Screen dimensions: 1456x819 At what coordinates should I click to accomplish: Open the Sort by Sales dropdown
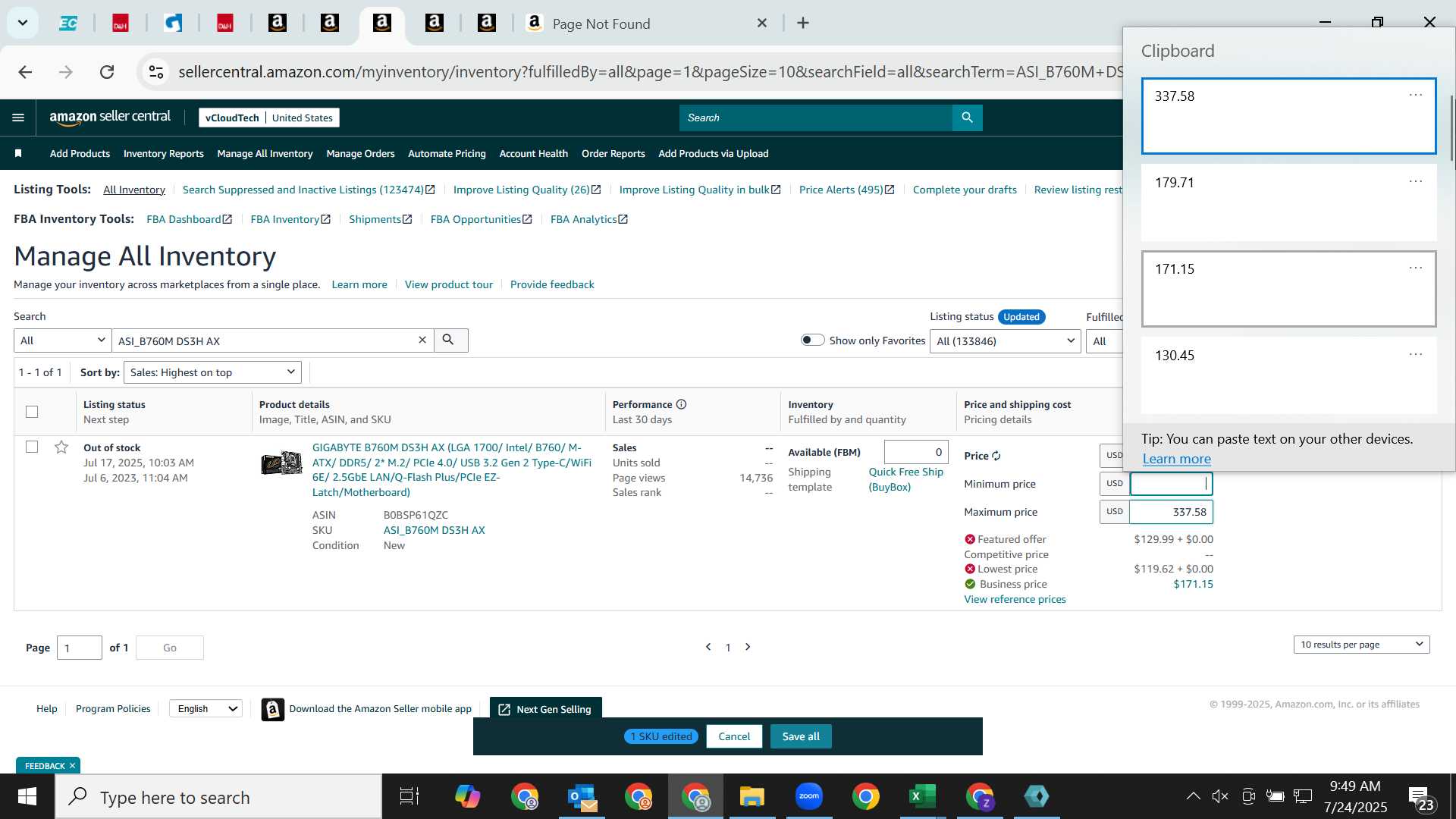tap(212, 372)
